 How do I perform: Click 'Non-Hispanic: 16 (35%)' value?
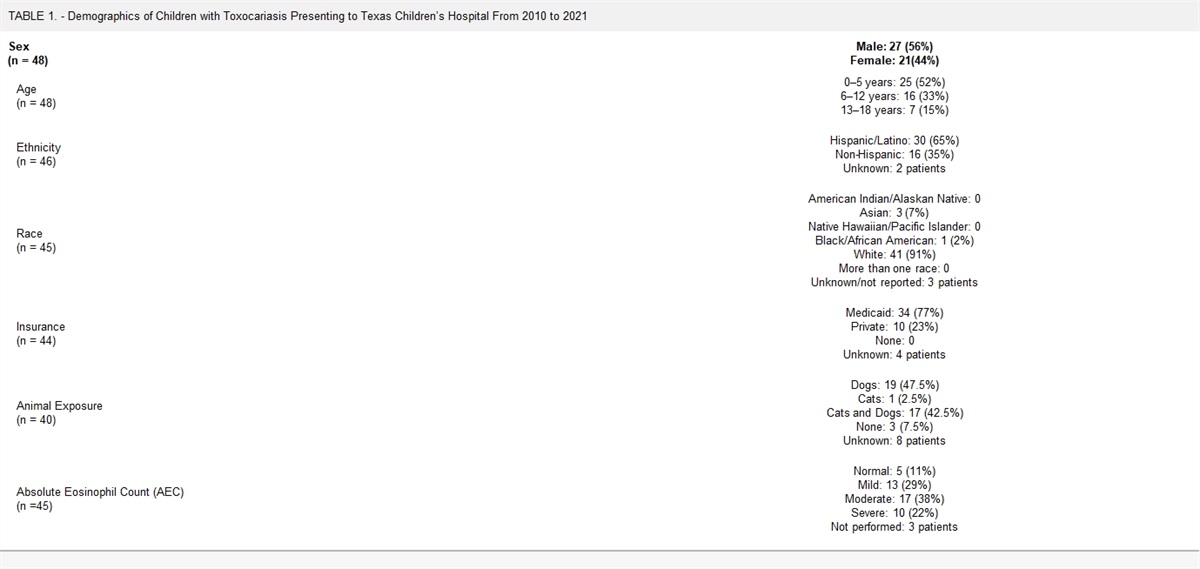[x=893, y=154]
